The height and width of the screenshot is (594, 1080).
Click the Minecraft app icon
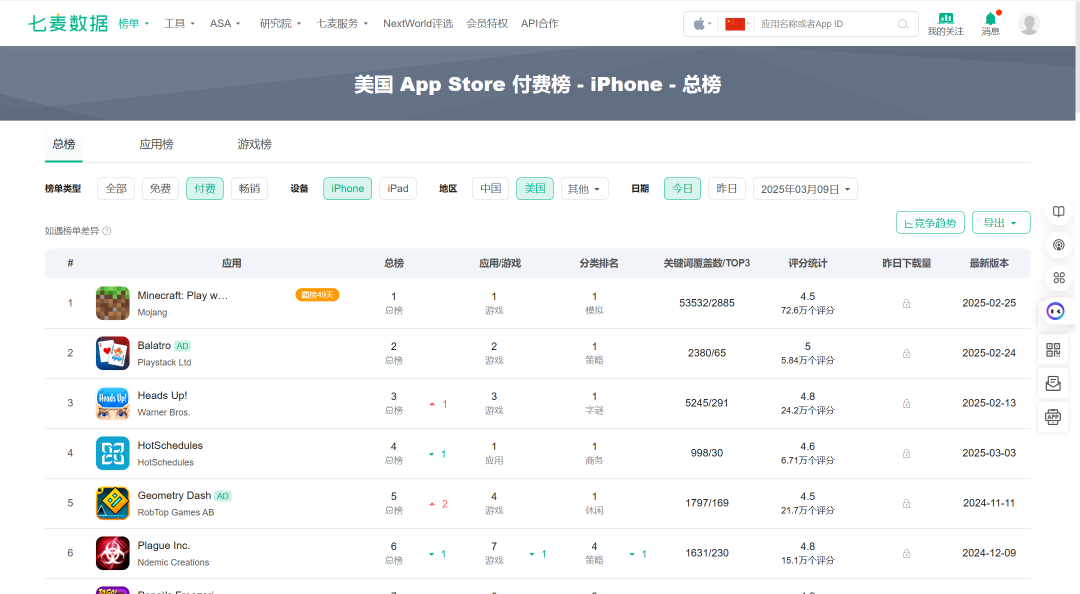(x=112, y=303)
